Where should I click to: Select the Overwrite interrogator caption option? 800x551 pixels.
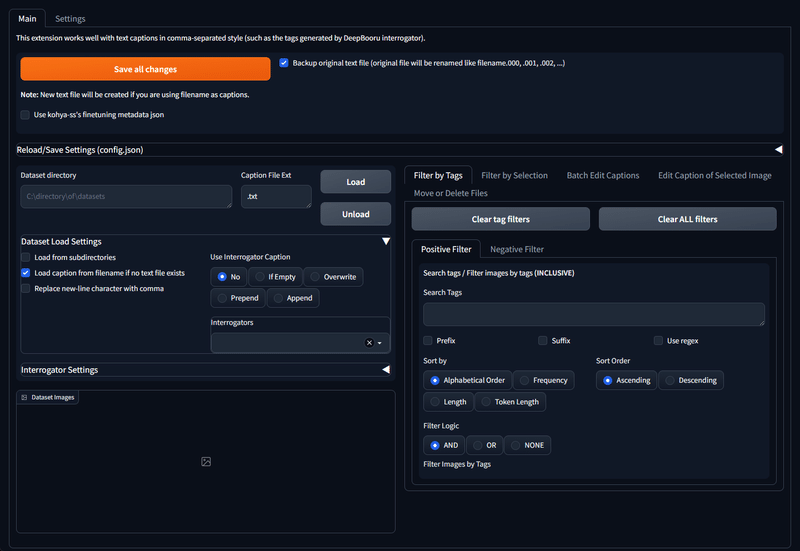click(334, 277)
